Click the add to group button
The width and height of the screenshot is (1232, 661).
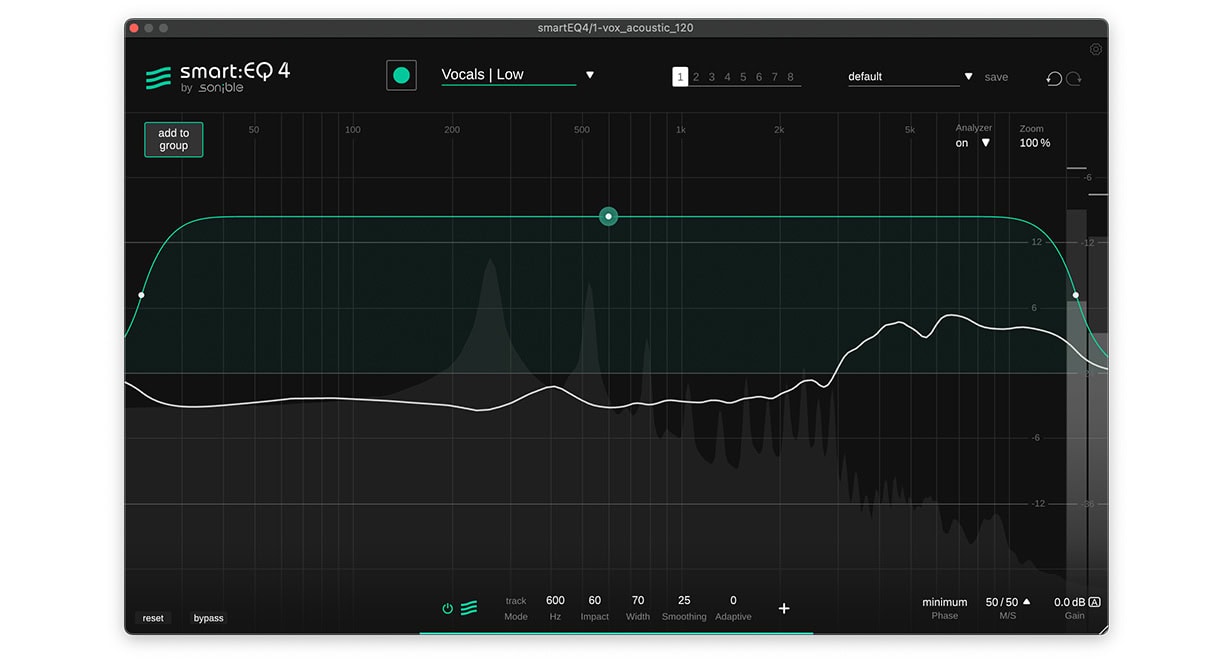coord(174,139)
